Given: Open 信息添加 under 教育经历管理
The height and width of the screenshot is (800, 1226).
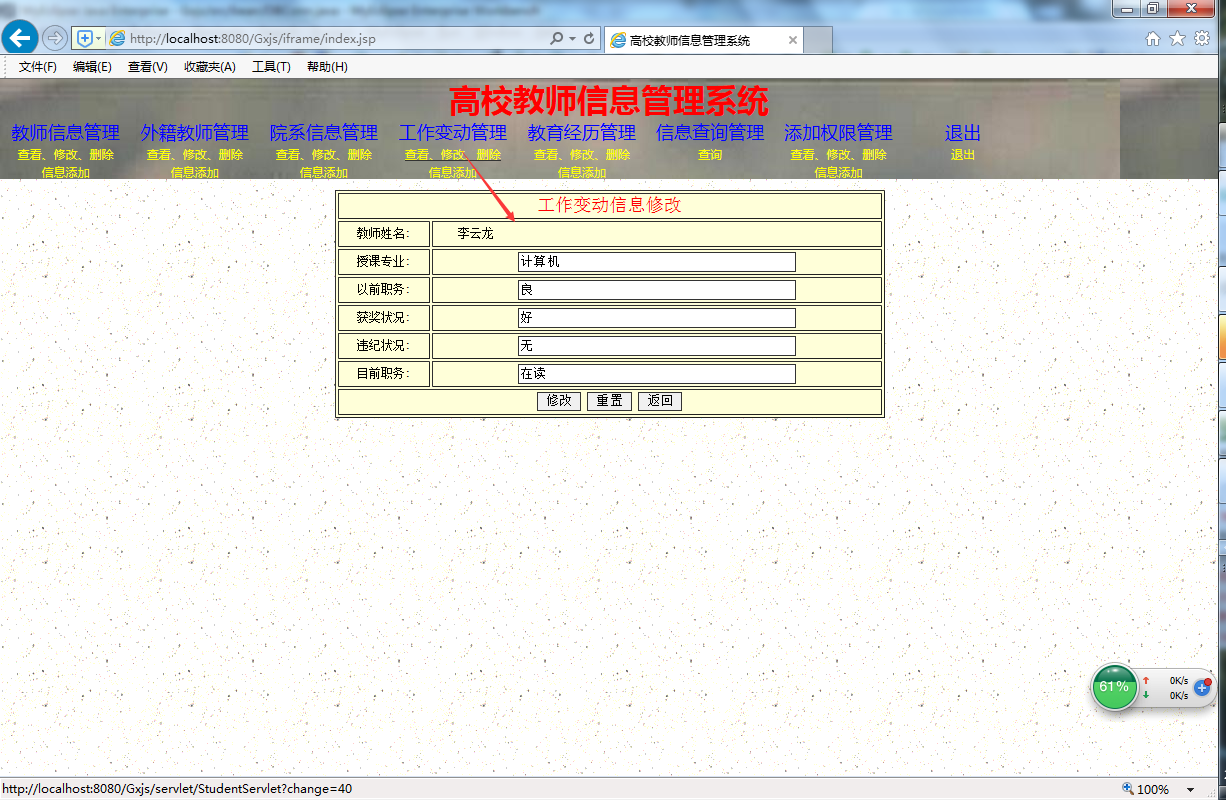Looking at the screenshot, I should [x=582, y=172].
